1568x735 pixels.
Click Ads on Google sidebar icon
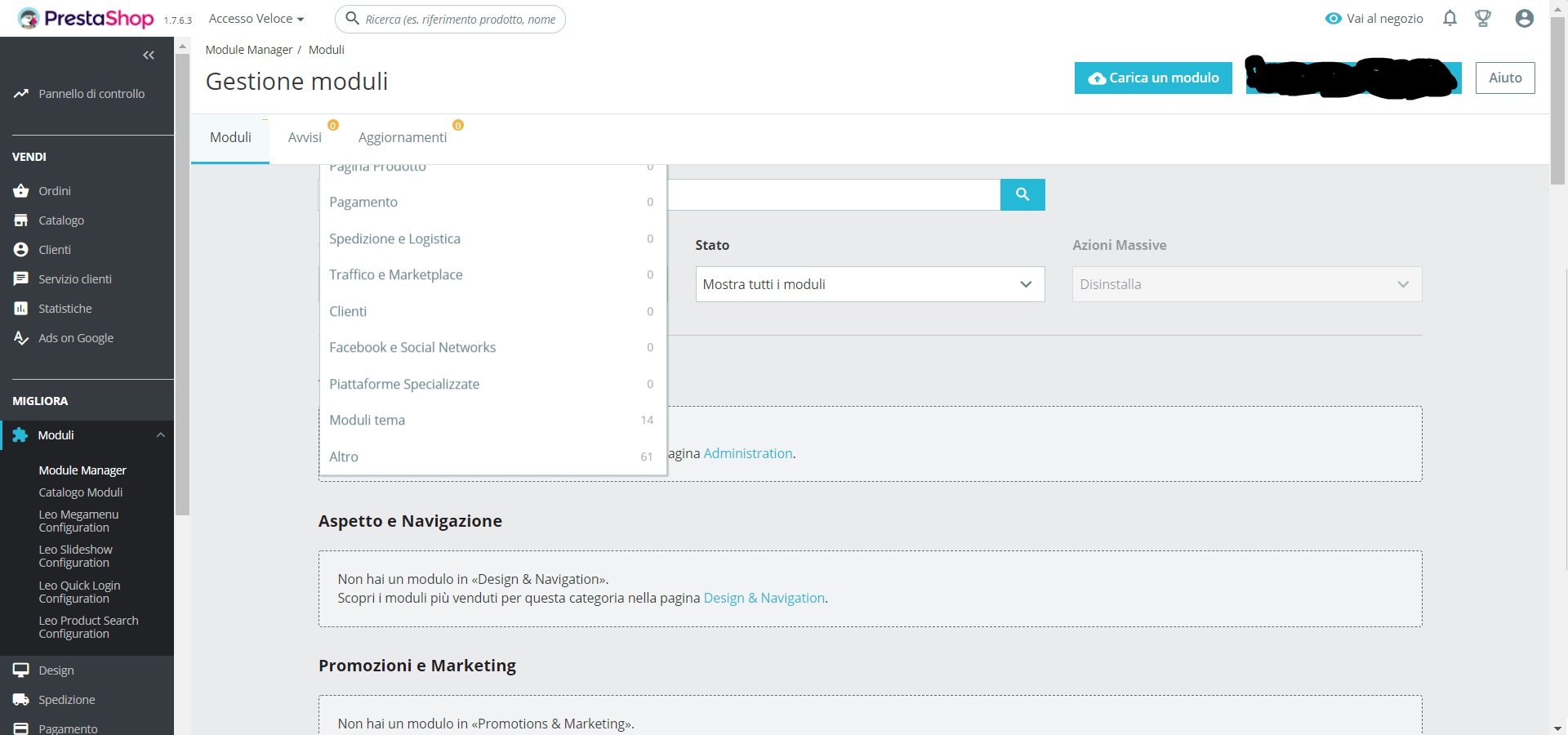point(21,338)
